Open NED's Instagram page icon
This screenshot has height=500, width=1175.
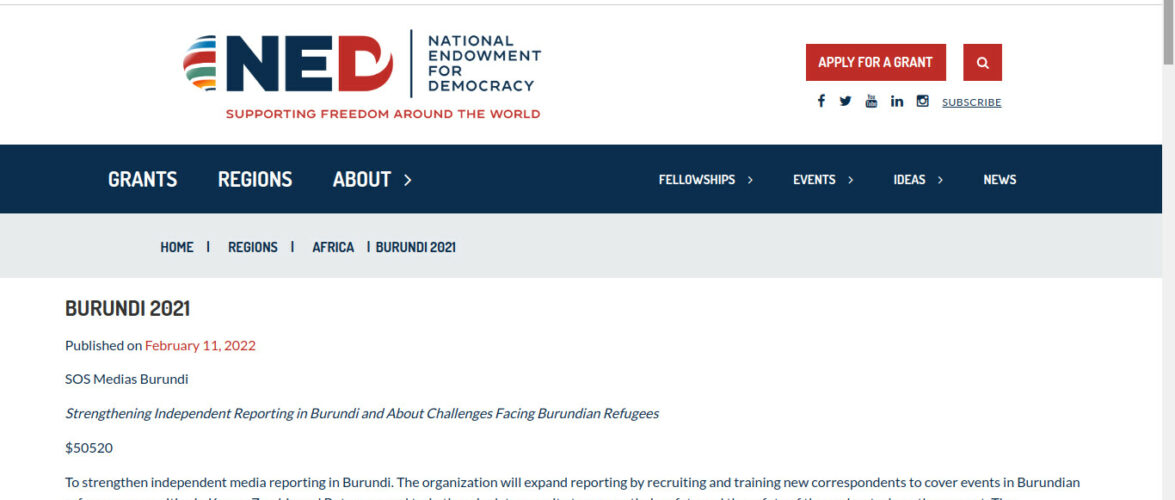922,101
